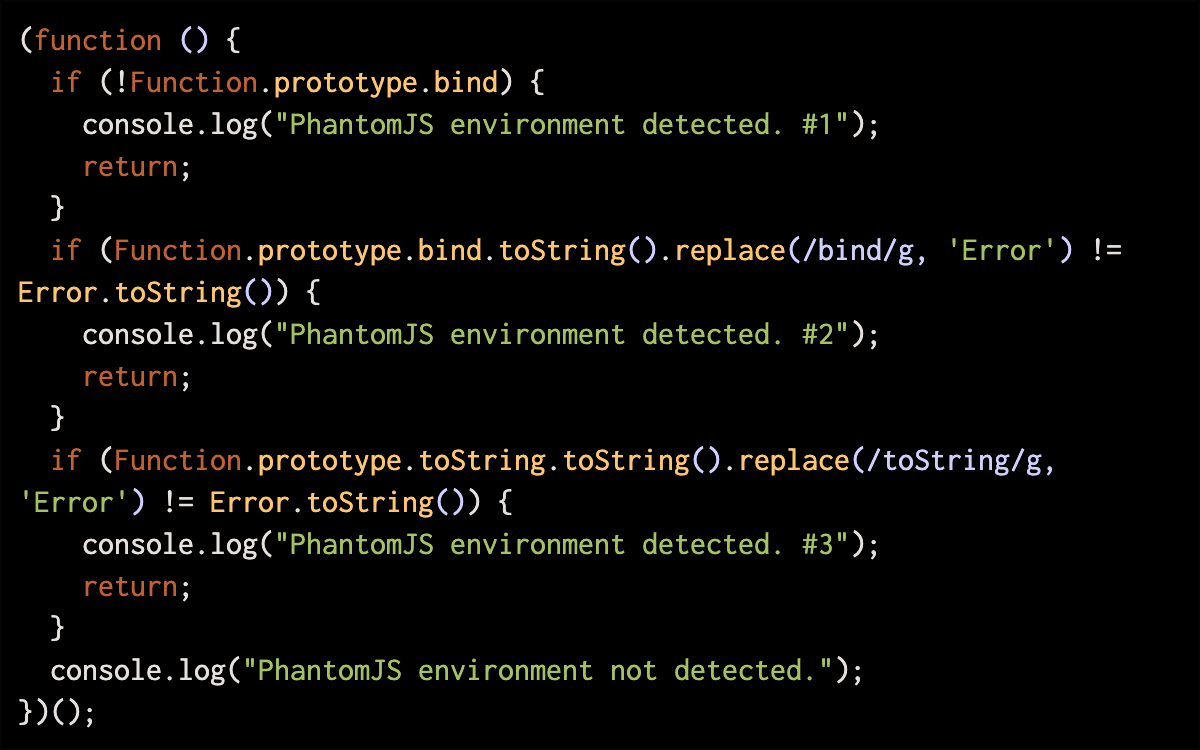Click the closing "})();" on the last line
Viewport: 1200px width, 750px height.
coord(58,713)
